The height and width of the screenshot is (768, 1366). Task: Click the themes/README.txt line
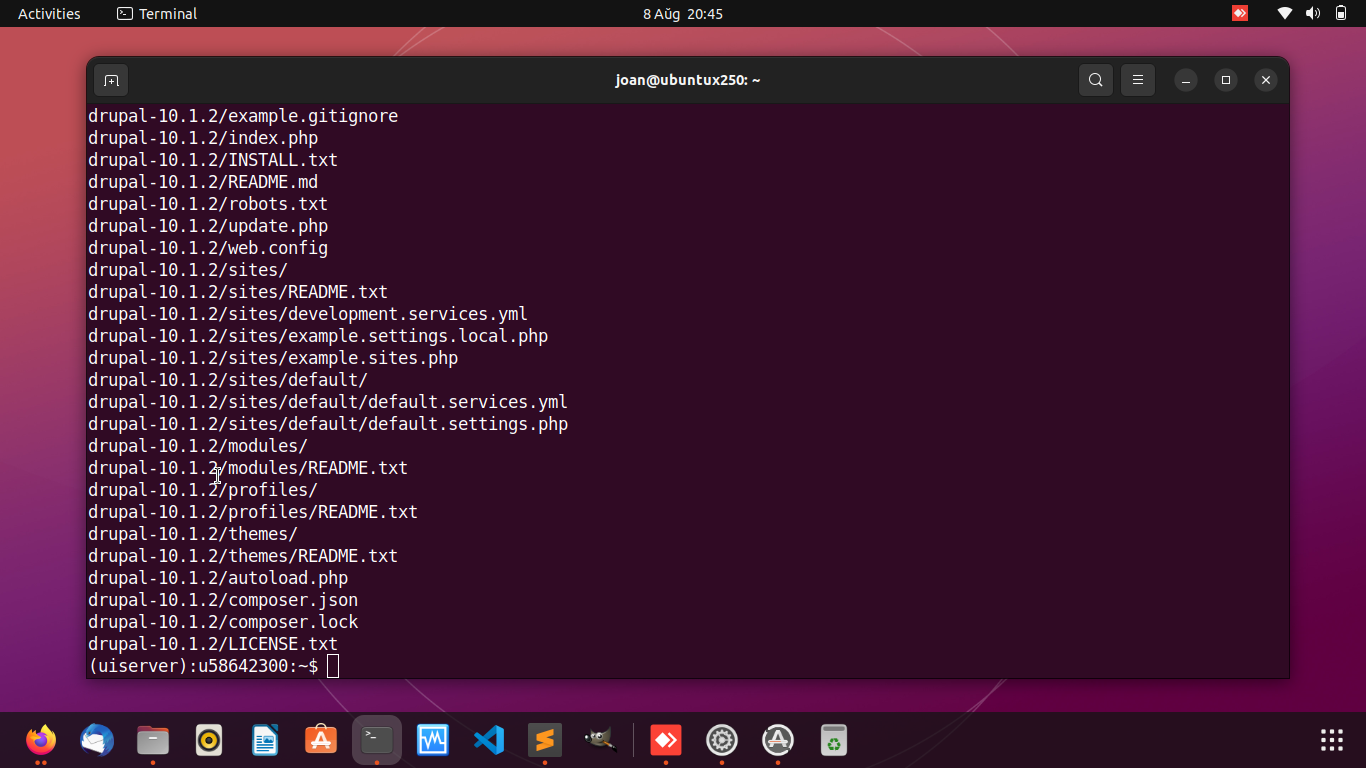coord(243,556)
